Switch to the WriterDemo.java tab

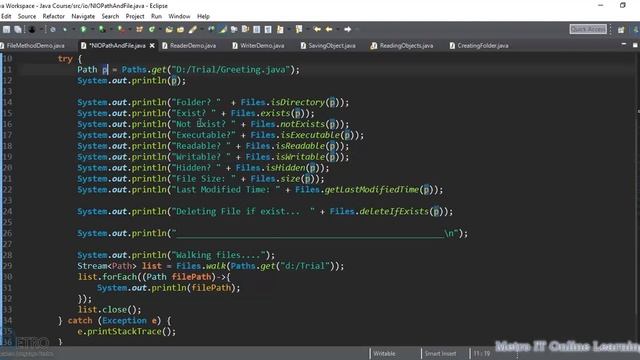click(258, 46)
